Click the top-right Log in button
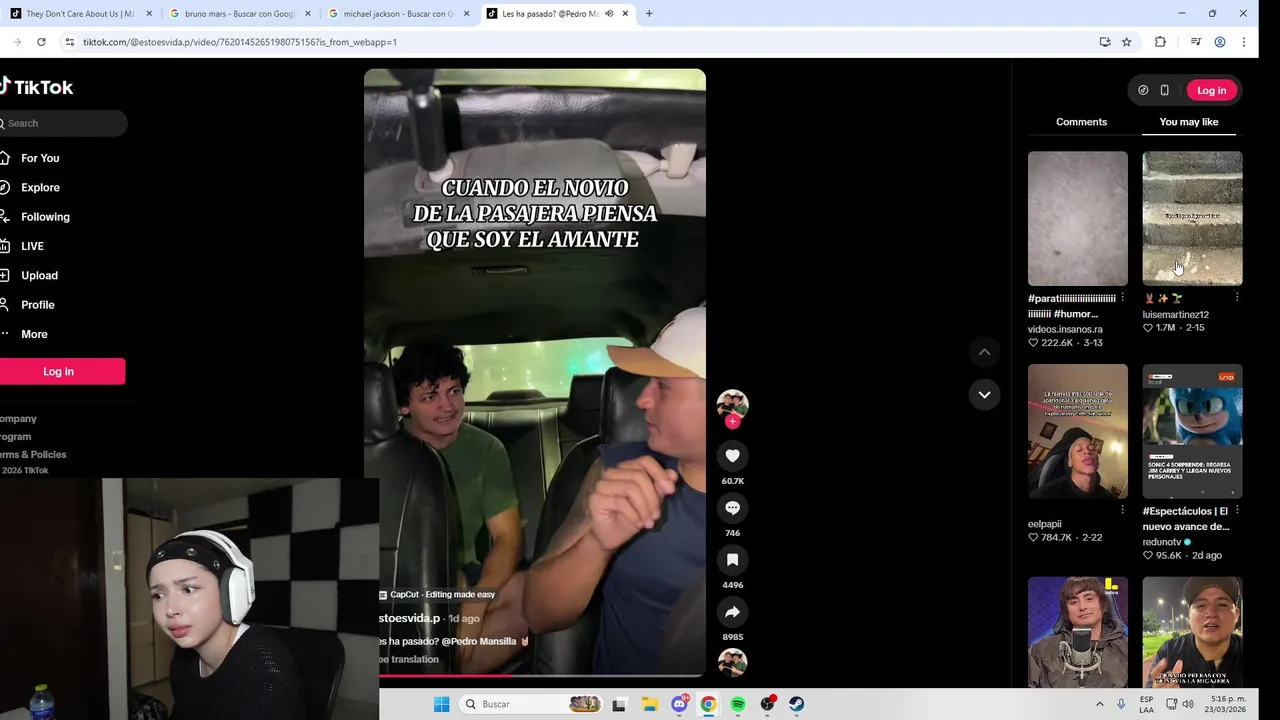 [1211, 90]
